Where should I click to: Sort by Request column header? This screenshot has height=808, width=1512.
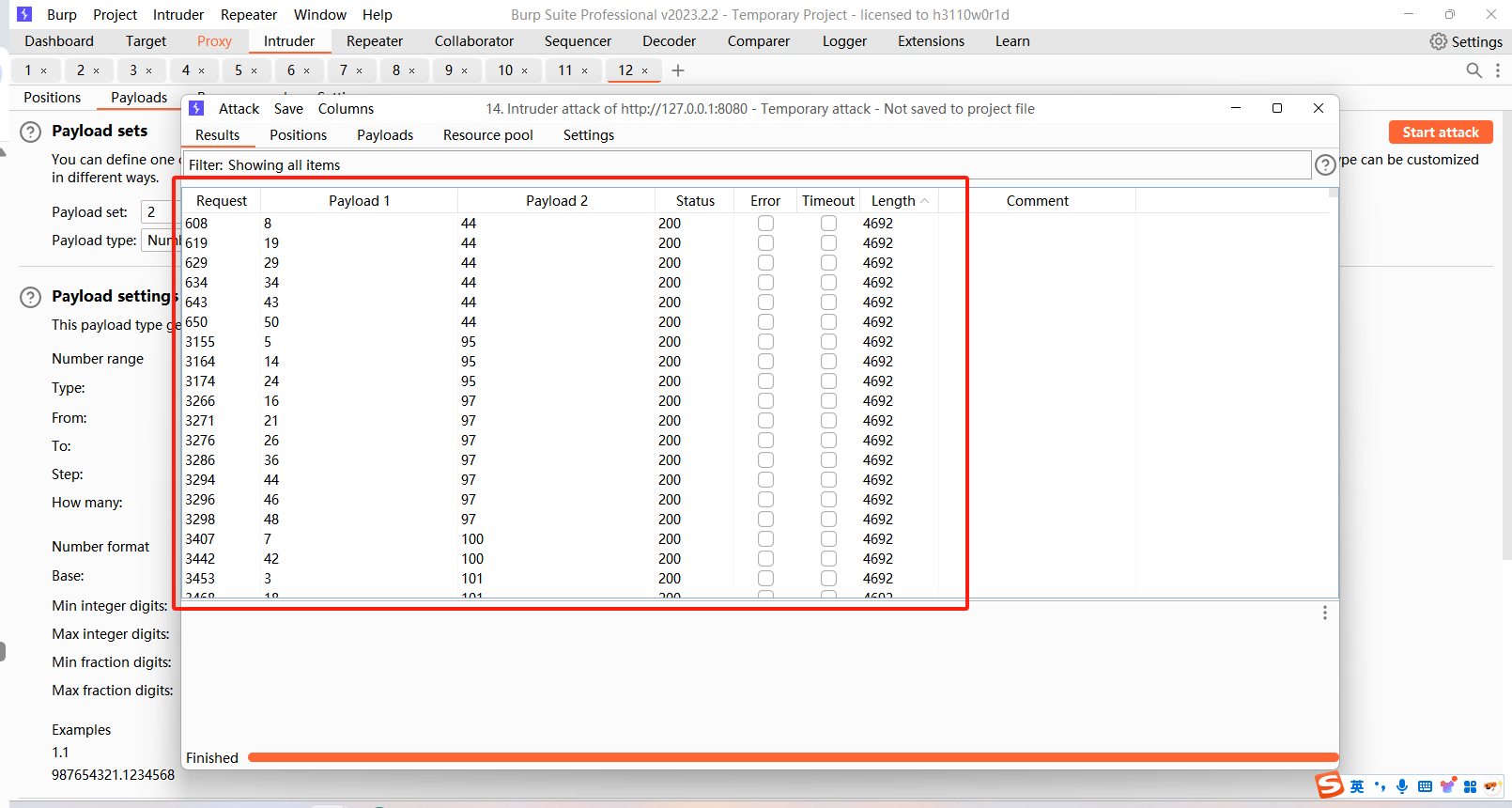click(x=222, y=201)
